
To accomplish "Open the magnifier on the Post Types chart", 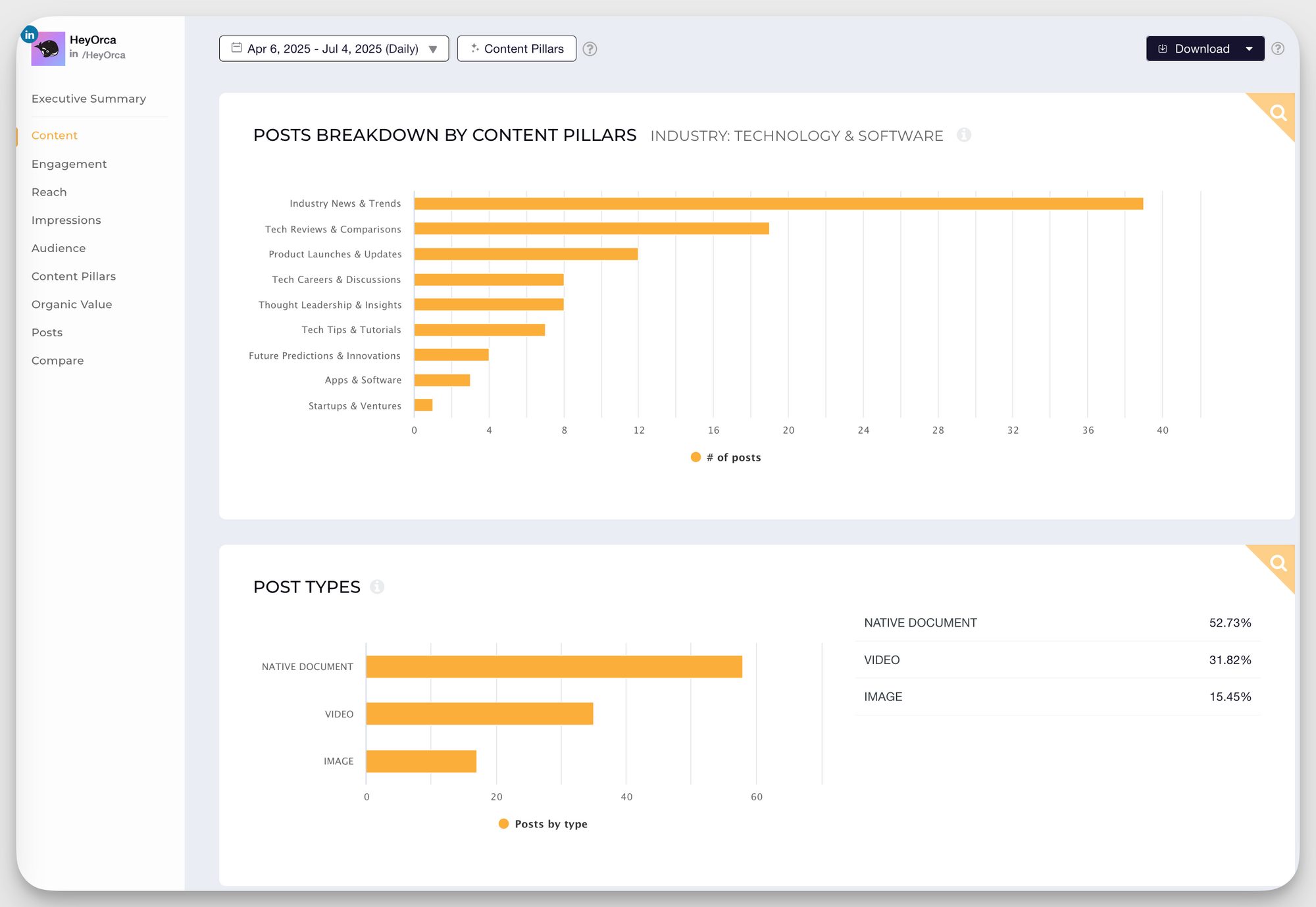I will [x=1277, y=563].
